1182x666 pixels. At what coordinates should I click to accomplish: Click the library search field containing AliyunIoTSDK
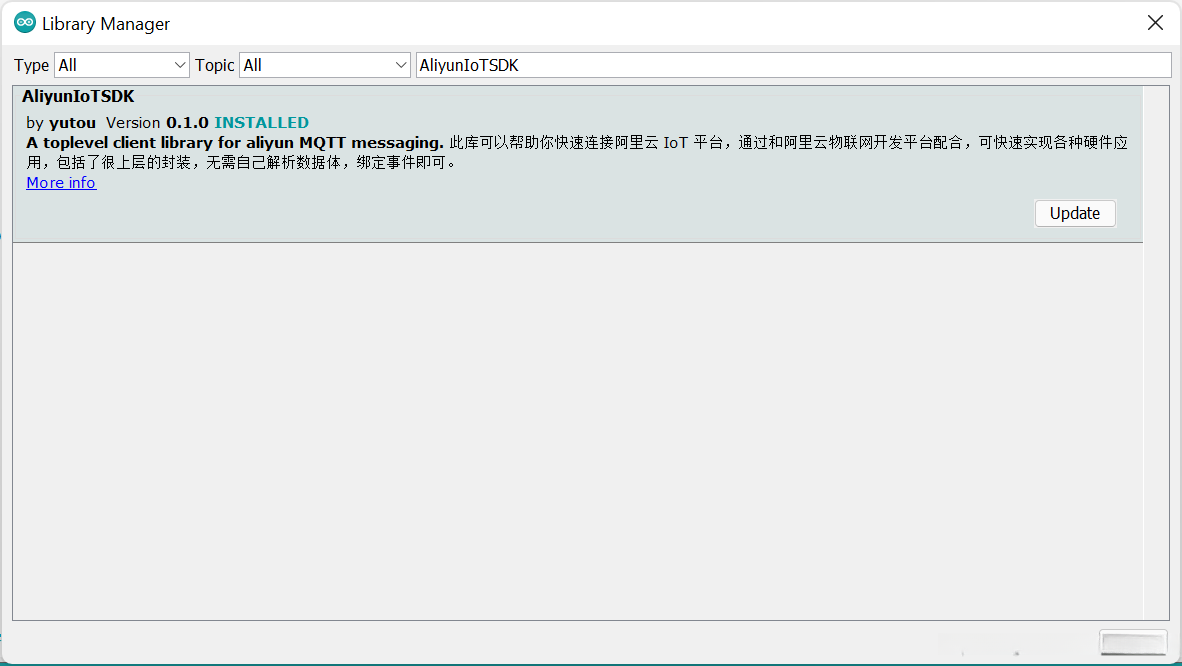(x=794, y=66)
